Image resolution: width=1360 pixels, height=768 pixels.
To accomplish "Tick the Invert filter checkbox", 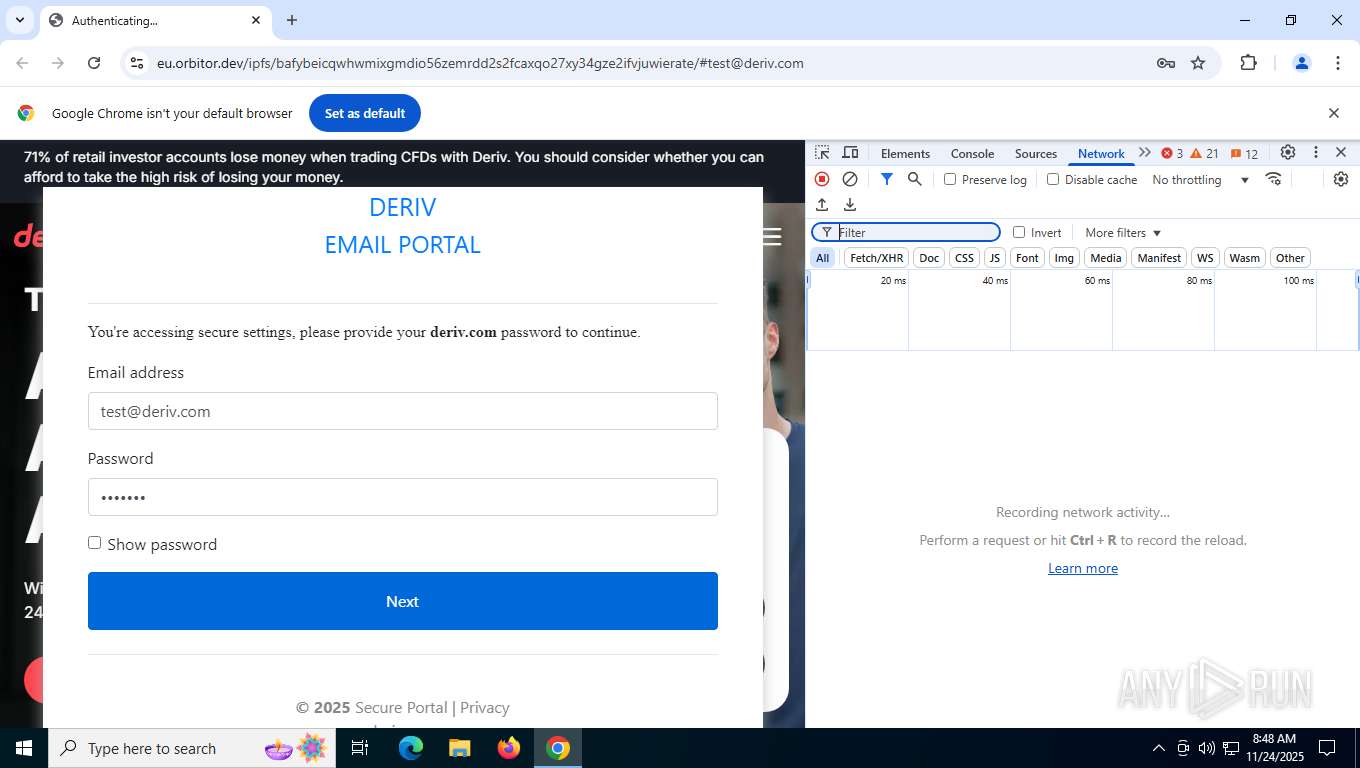I will pos(1019,232).
